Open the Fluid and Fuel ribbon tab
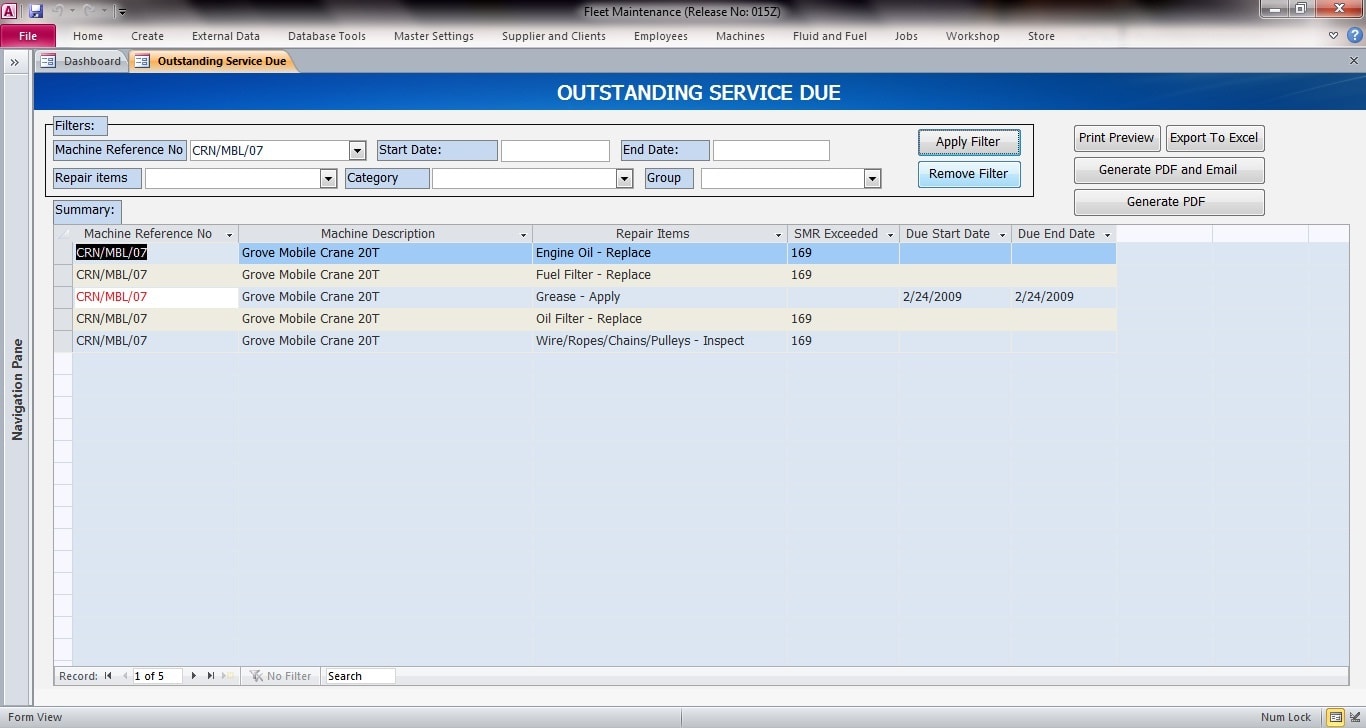Screen dimensions: 1366x728 830,36
